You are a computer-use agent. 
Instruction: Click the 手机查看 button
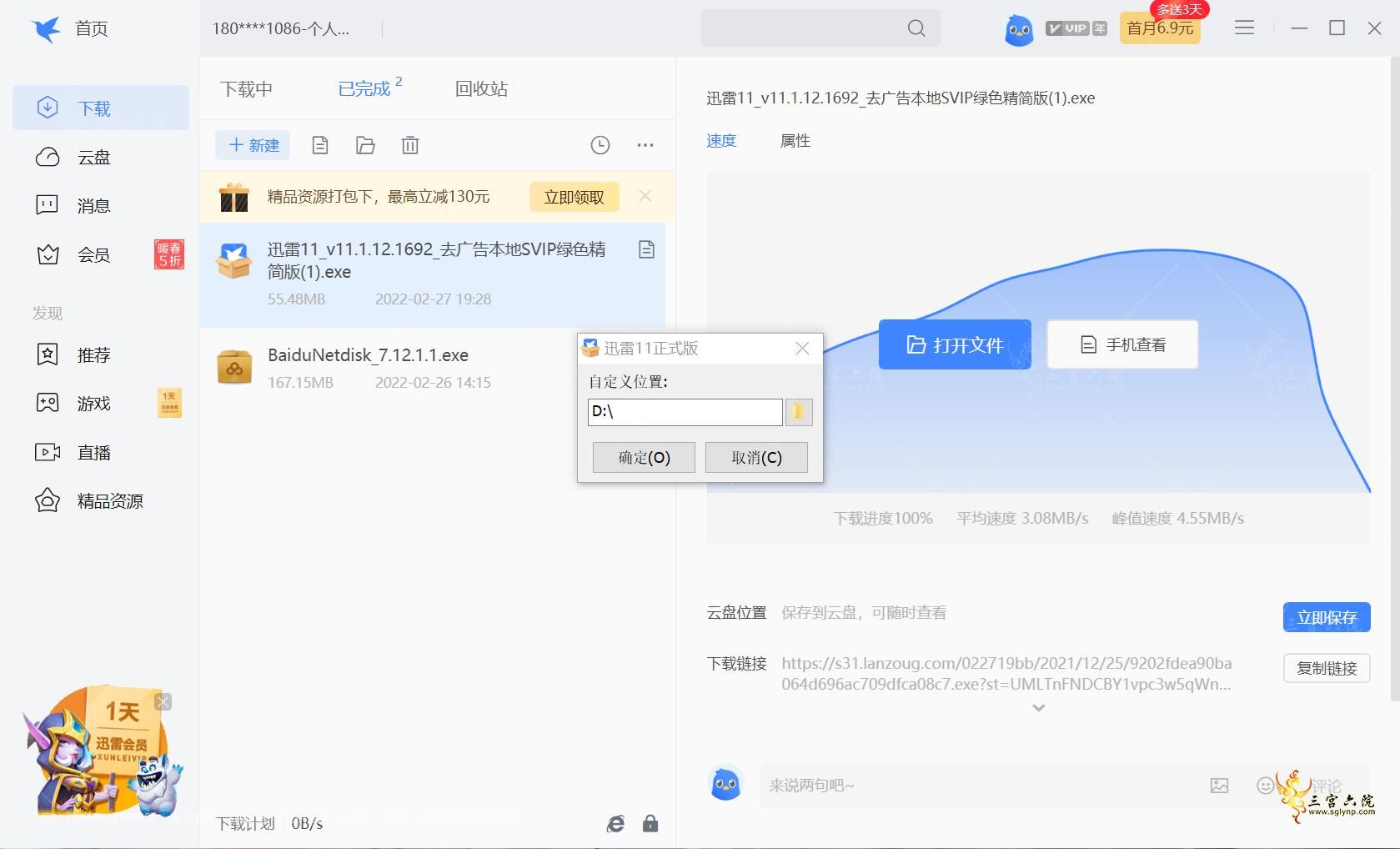click(x=1122, y=344)
